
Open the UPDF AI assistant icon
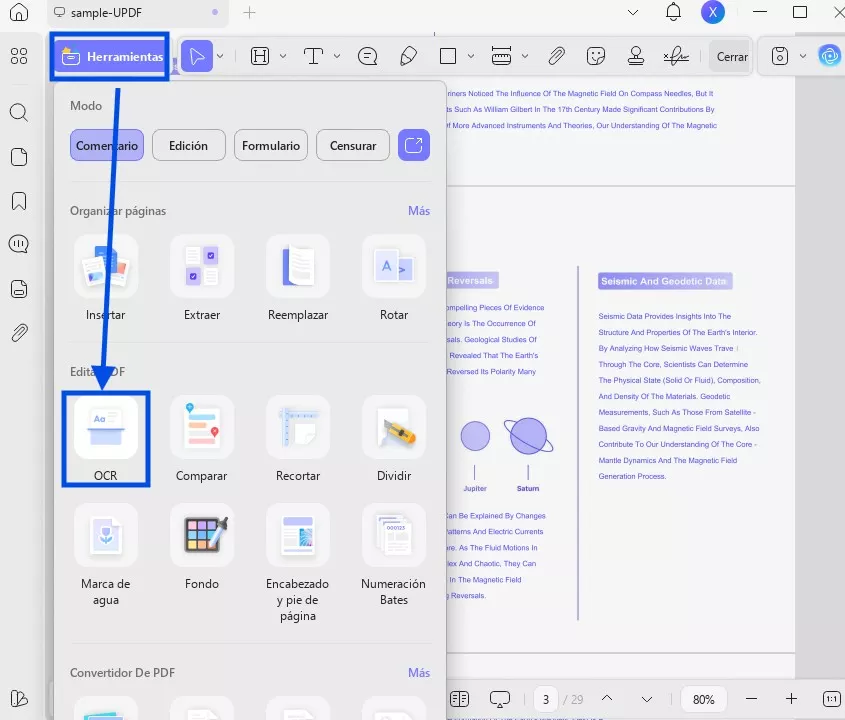click(830, 56)
